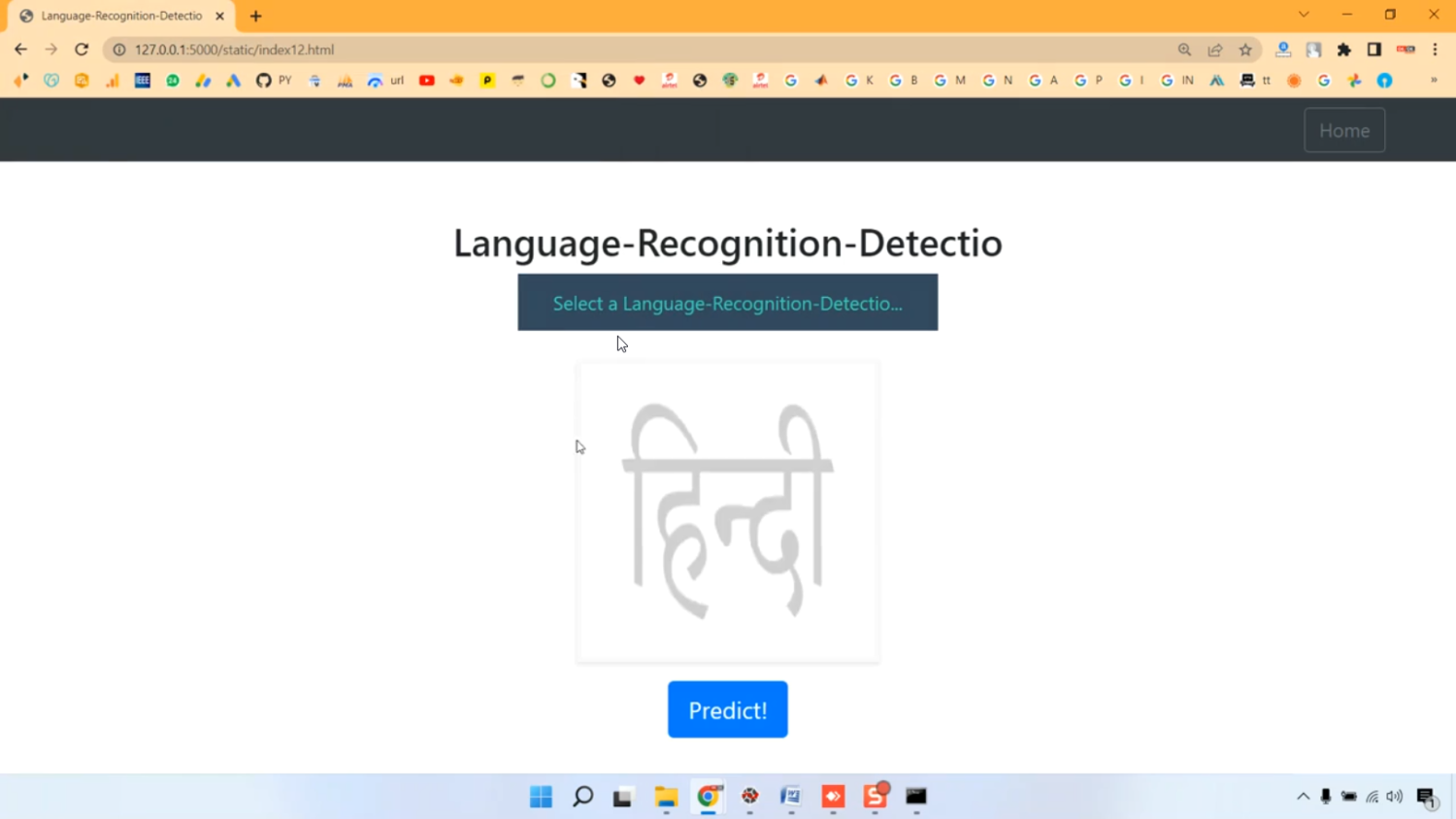The width and height of the screenshot is (1456, 819).
Task: Open the Google Photos pinwheel bookmark
Action: point(1355,81)
